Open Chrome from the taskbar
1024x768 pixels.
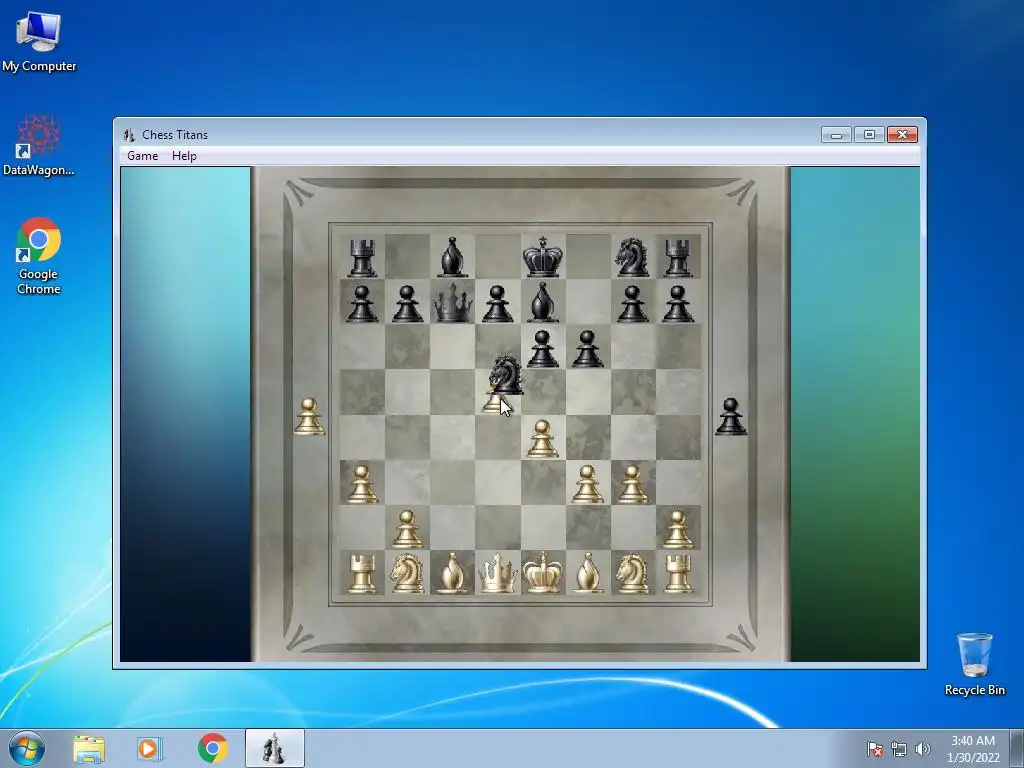[212, 749]
